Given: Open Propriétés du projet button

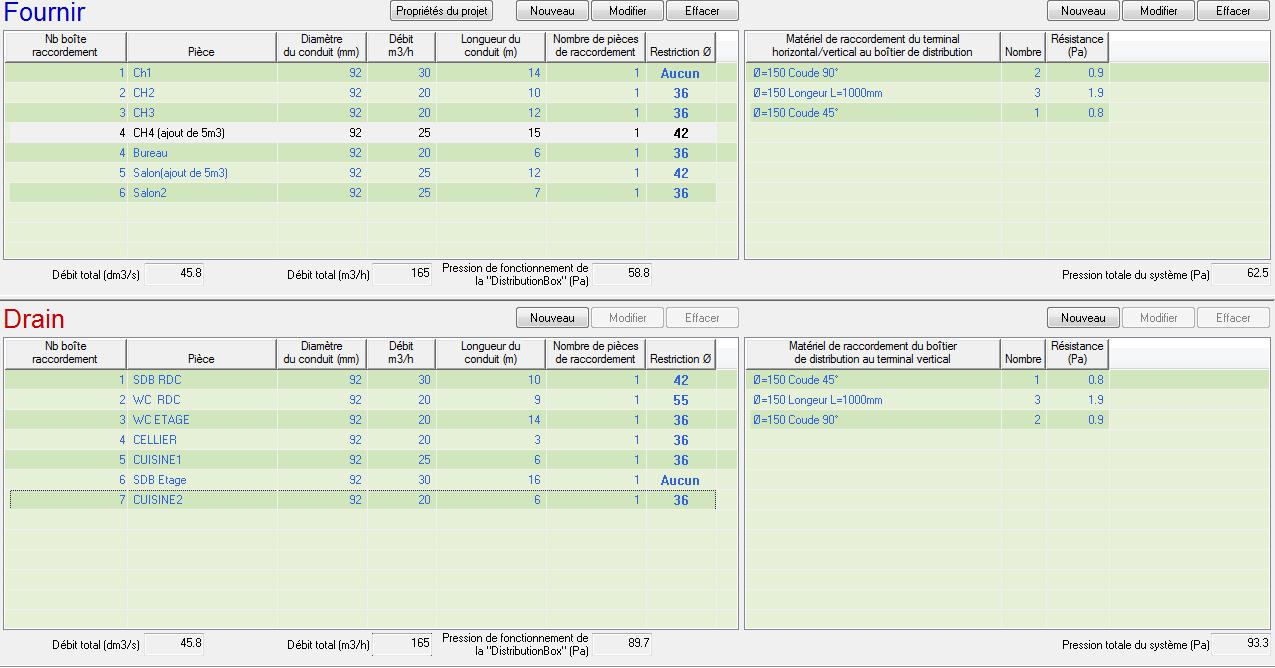Looking at the screenshot, I should point(441,11).
